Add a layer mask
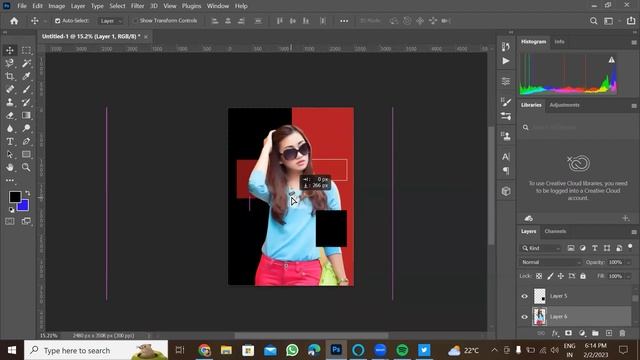Image resolution: width=640 pixels, height=360 pixels. [568, 333]
